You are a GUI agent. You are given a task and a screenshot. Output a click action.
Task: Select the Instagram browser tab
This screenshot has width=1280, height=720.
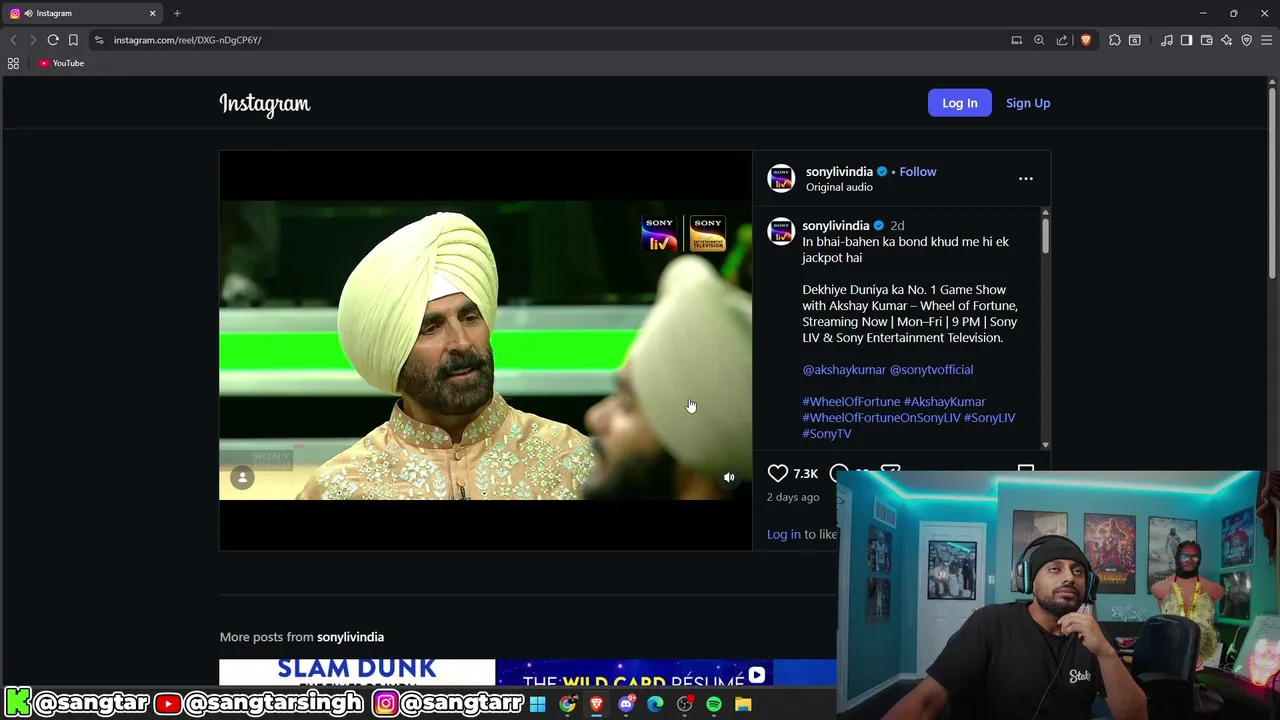pyautogui.click(x=82, y=13)
